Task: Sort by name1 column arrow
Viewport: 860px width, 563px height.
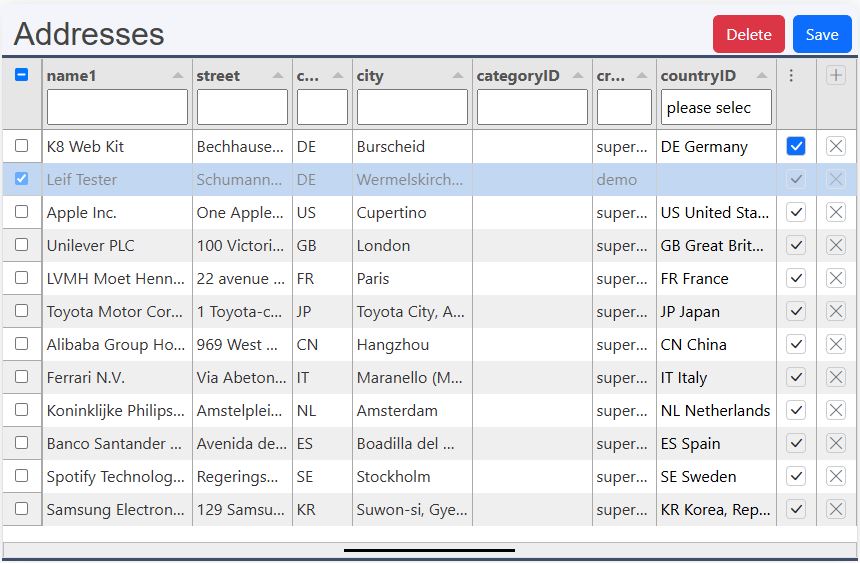Action: [178, 76]
